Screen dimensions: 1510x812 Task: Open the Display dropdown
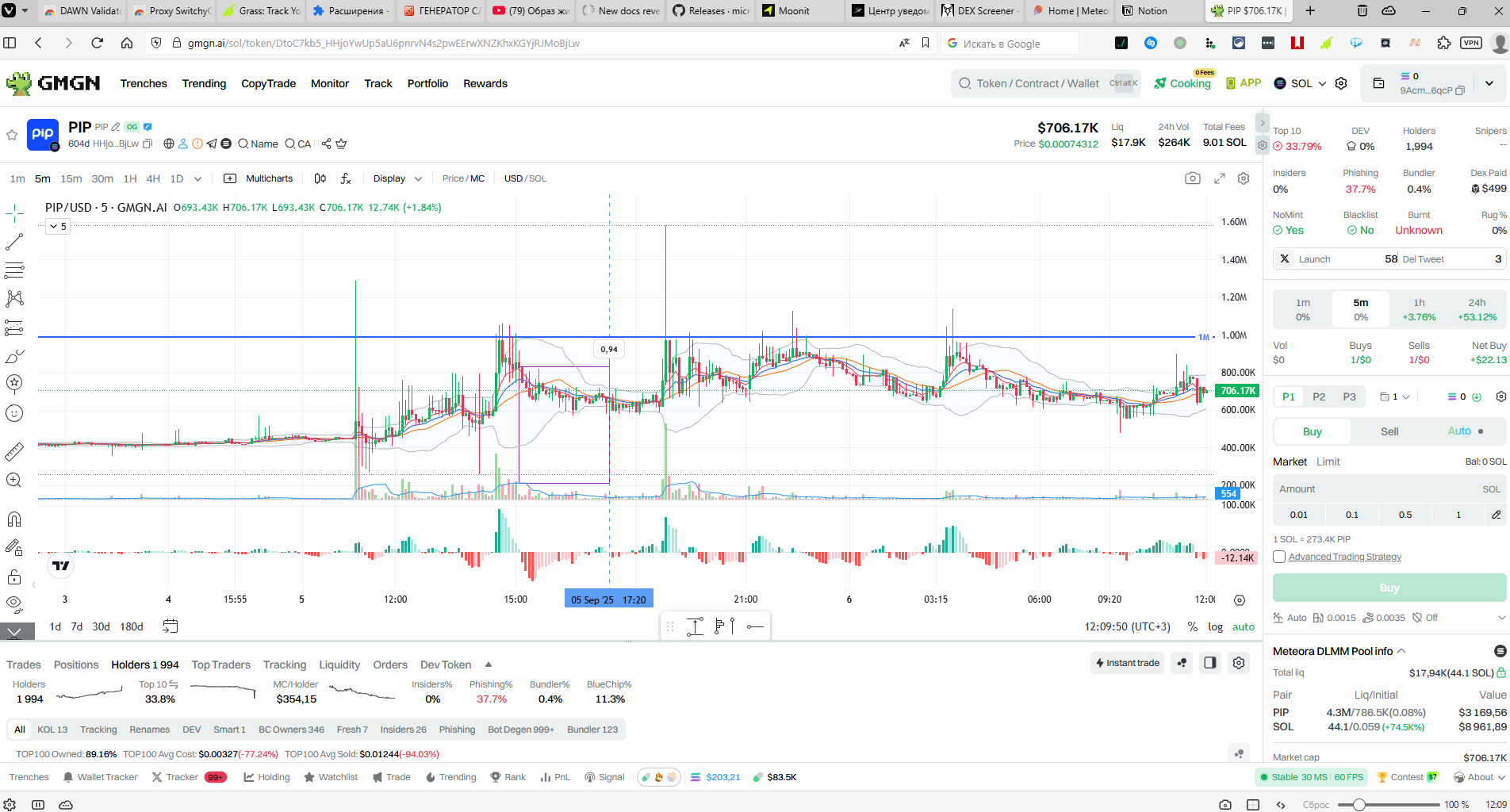coord(397,178)
